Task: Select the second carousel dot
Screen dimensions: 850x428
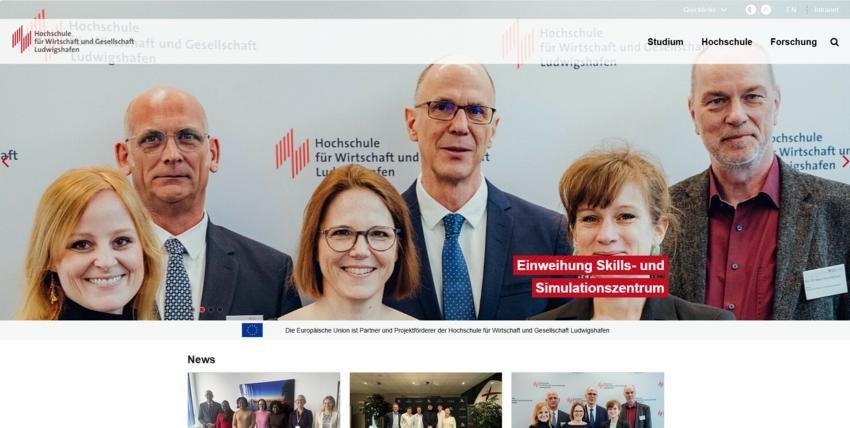Action: (211, 309)
